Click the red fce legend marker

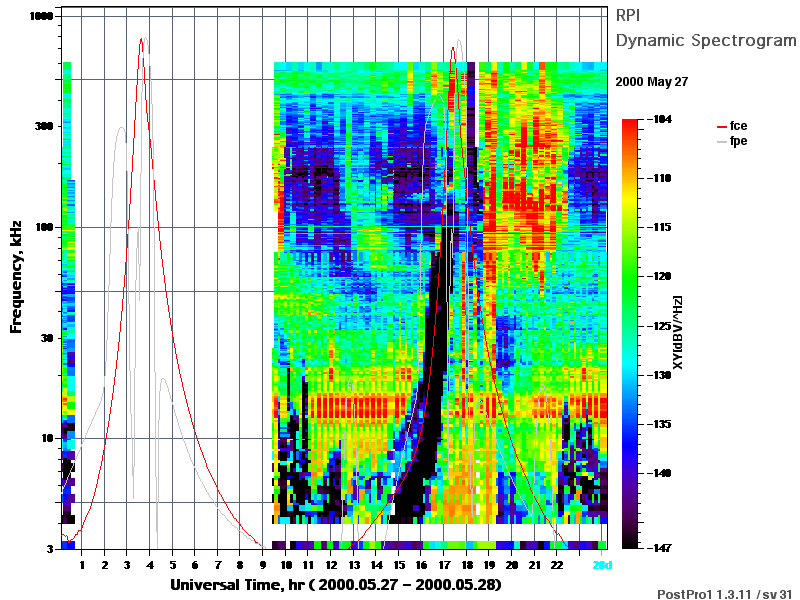[721, 127]
